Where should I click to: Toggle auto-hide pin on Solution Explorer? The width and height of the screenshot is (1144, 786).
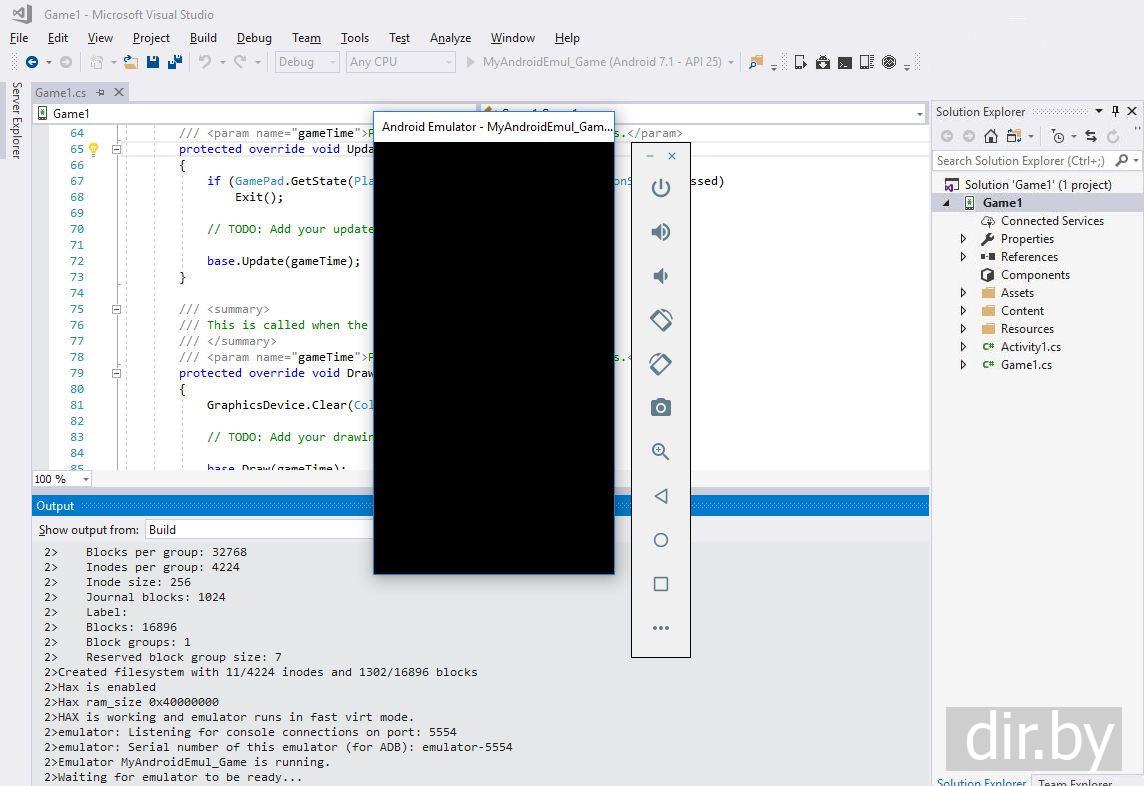click(1115, 111)
